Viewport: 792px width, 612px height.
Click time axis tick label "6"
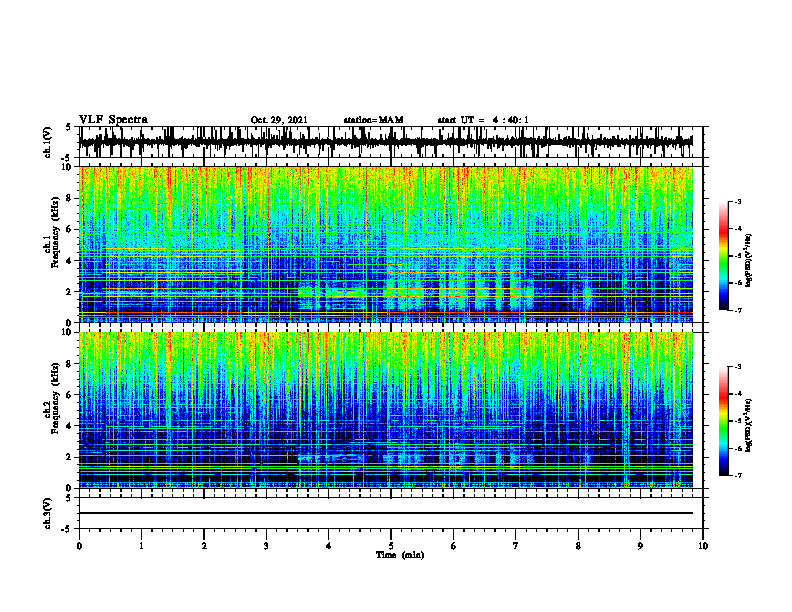[x=454, y=546]
